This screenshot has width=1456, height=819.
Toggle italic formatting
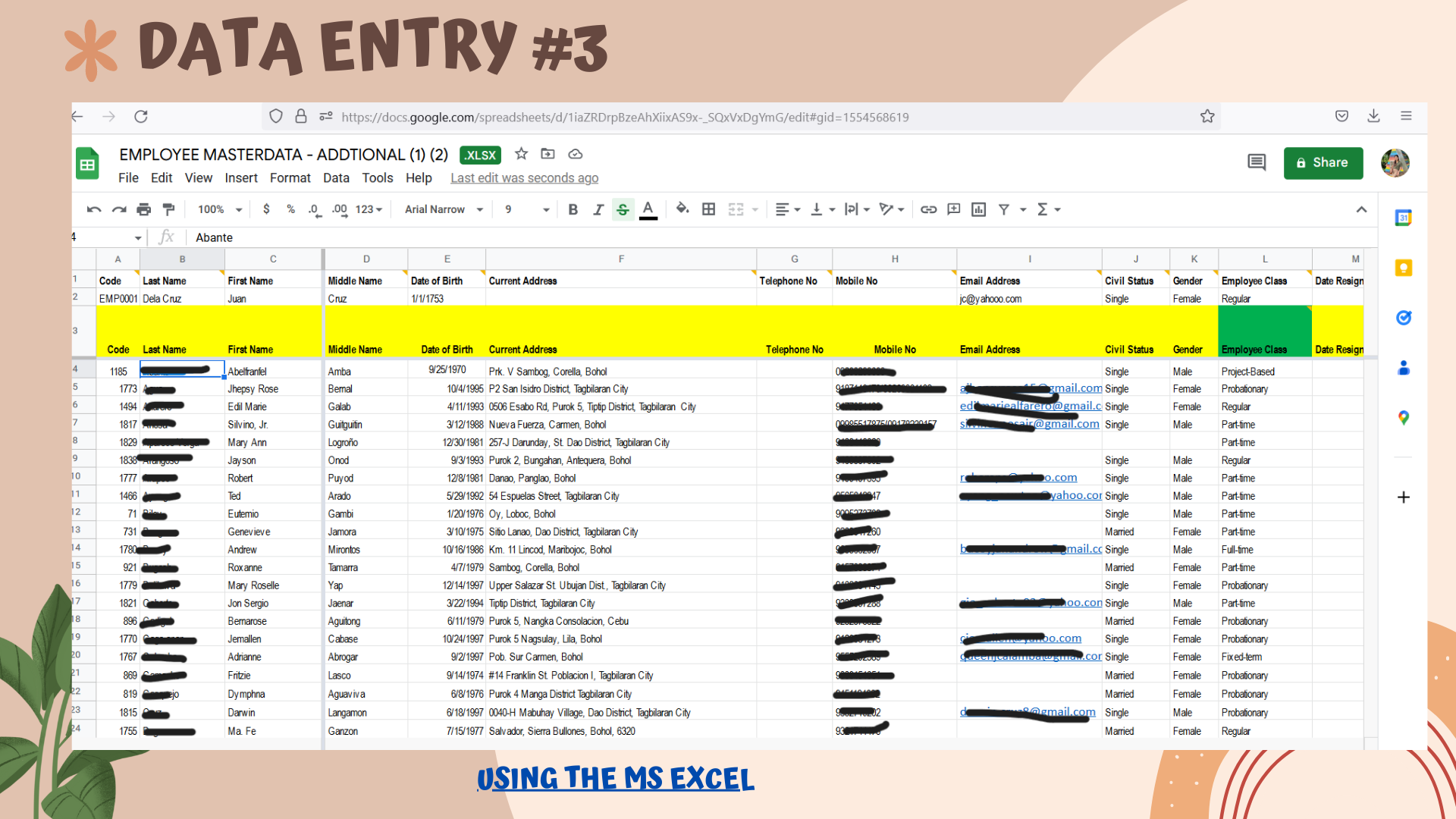(x=598, y=209)
